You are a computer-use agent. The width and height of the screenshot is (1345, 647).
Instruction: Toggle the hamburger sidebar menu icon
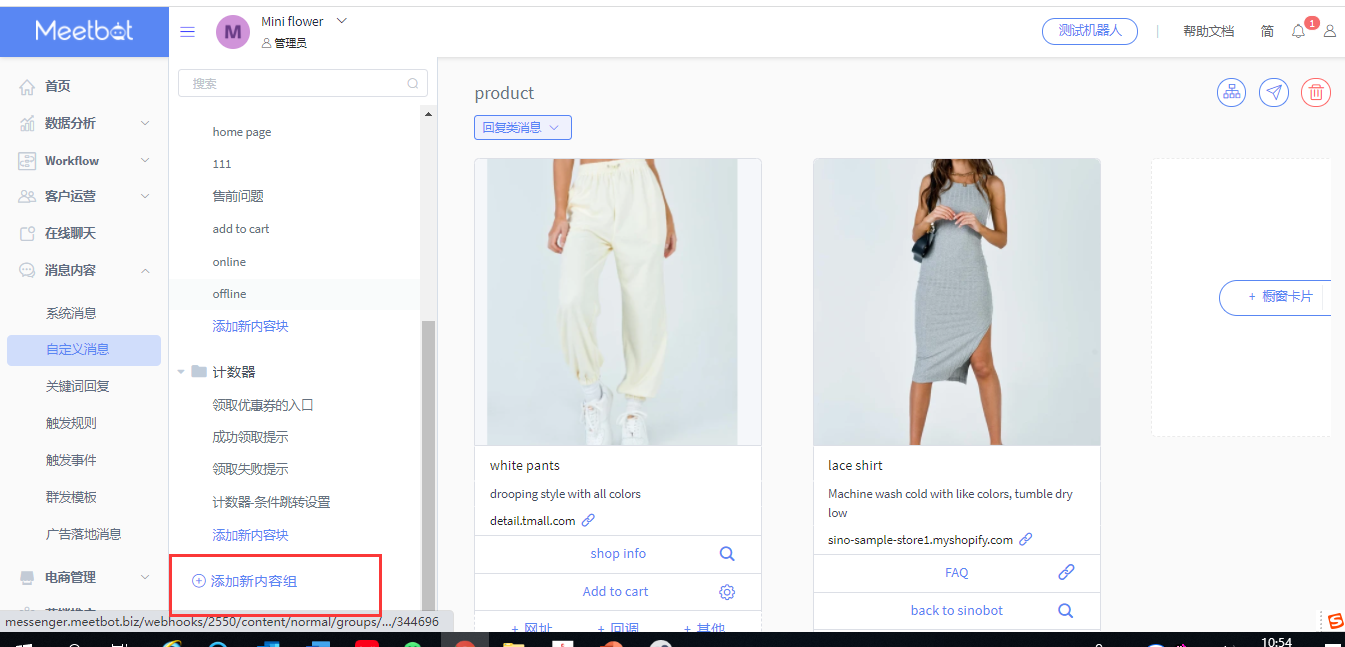tap(187, 31)
